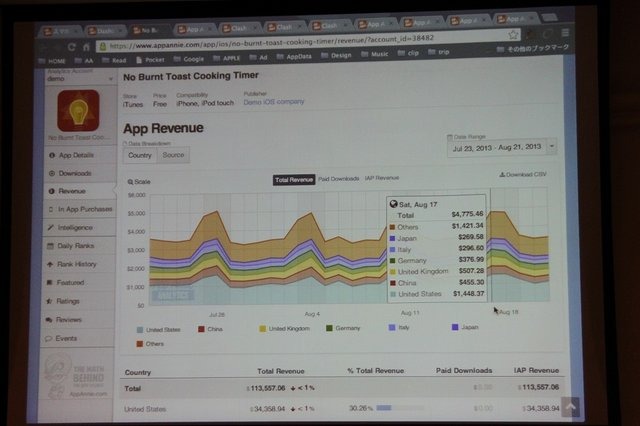Screen dimensions: 640x426
Task: Expand the demo analytics account dropdown
Action: click(111, 79)
